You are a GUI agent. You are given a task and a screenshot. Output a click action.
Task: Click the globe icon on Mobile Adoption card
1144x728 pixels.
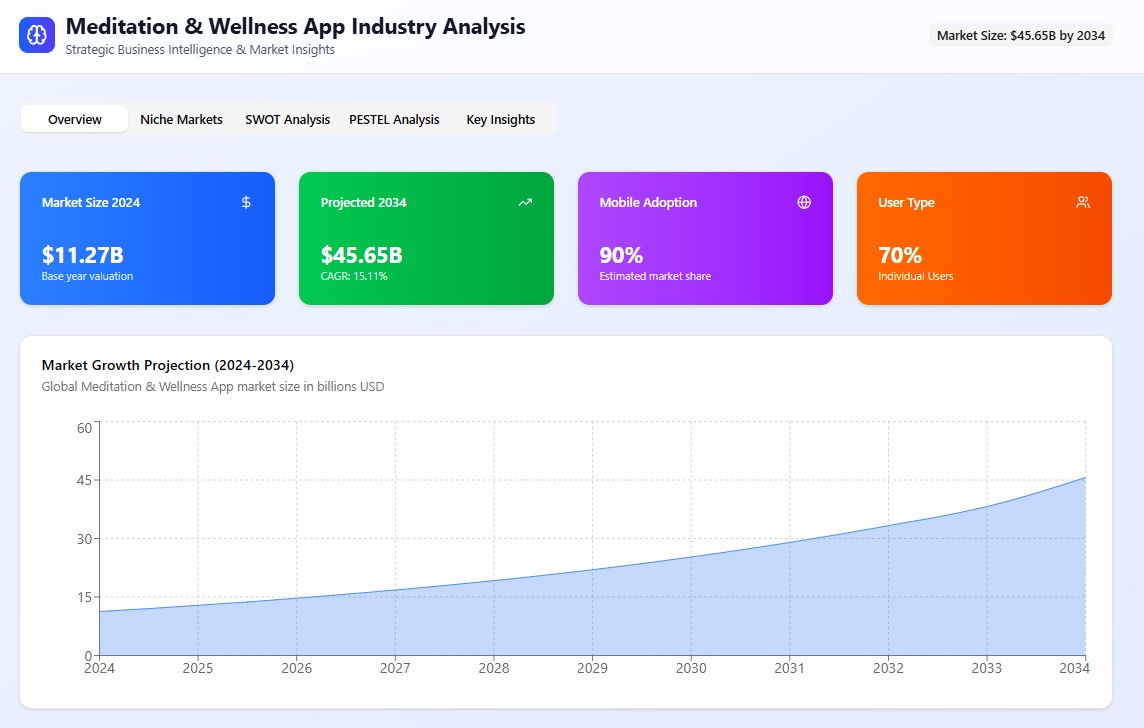click(x=804, y=202)
